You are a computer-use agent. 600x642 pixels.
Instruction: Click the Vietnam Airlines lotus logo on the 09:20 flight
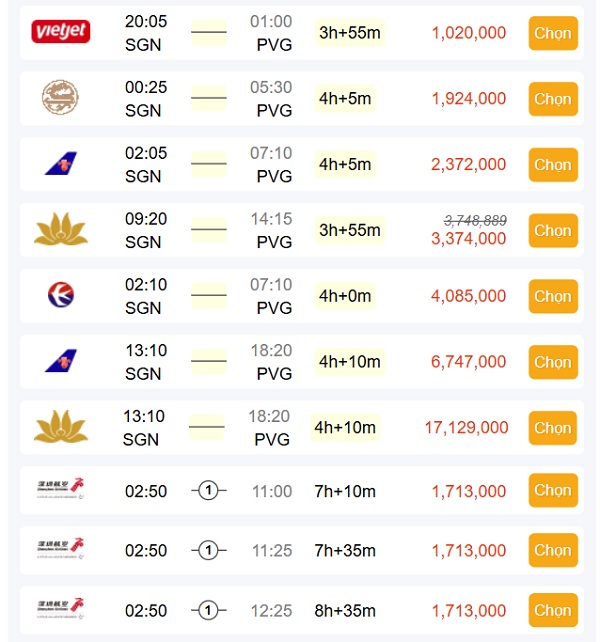(x=61, y=230)
